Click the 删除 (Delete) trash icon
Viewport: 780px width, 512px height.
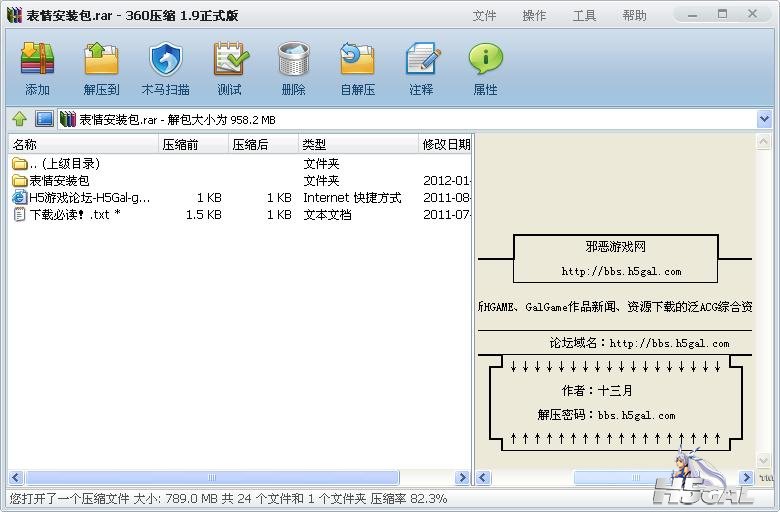(293, 62)
